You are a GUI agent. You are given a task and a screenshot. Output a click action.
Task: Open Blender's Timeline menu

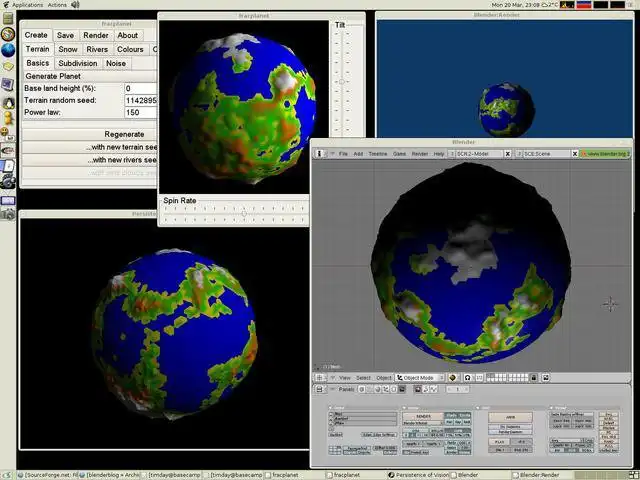coord(378,153)
